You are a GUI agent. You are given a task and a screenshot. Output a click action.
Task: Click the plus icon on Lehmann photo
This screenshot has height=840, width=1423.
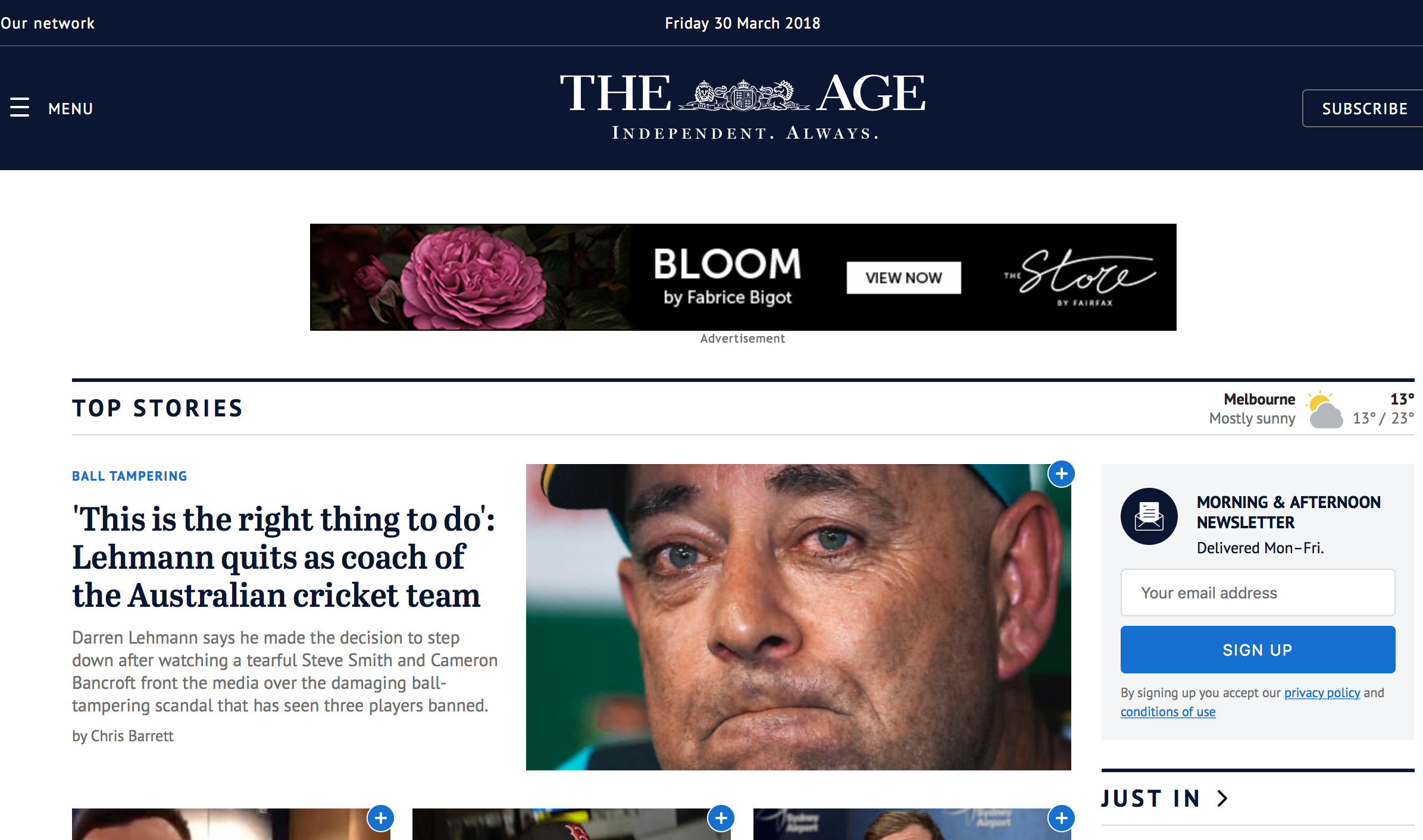pos(1061,474)
